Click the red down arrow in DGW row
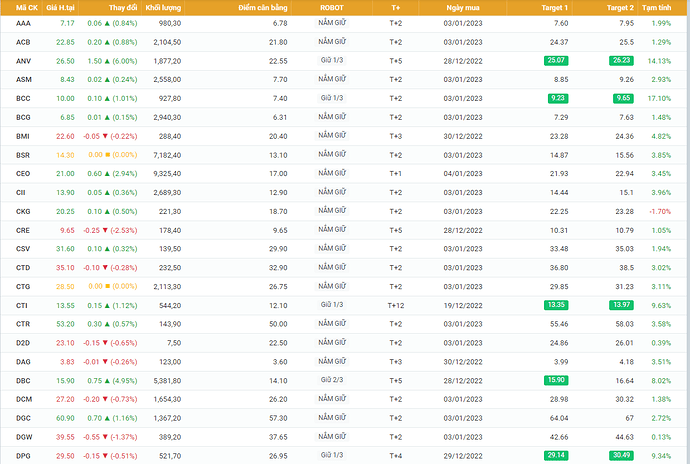This screenshot has height=464, width=690. tap(106, 437)
